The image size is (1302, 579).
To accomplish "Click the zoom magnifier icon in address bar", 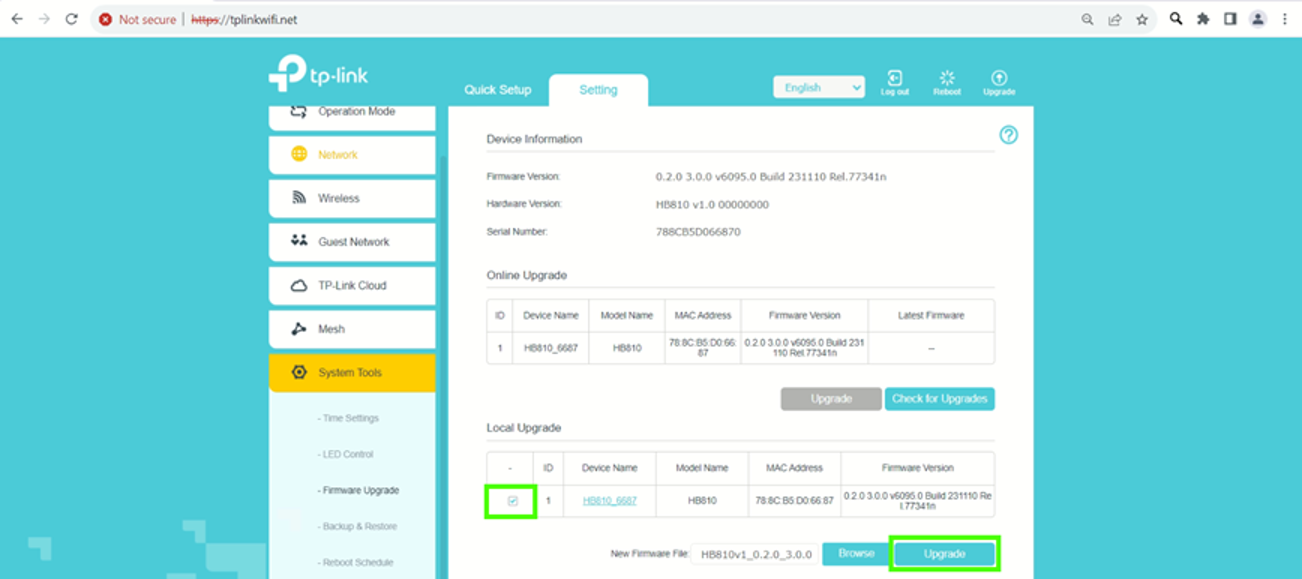I will [x=1087, y=19].
